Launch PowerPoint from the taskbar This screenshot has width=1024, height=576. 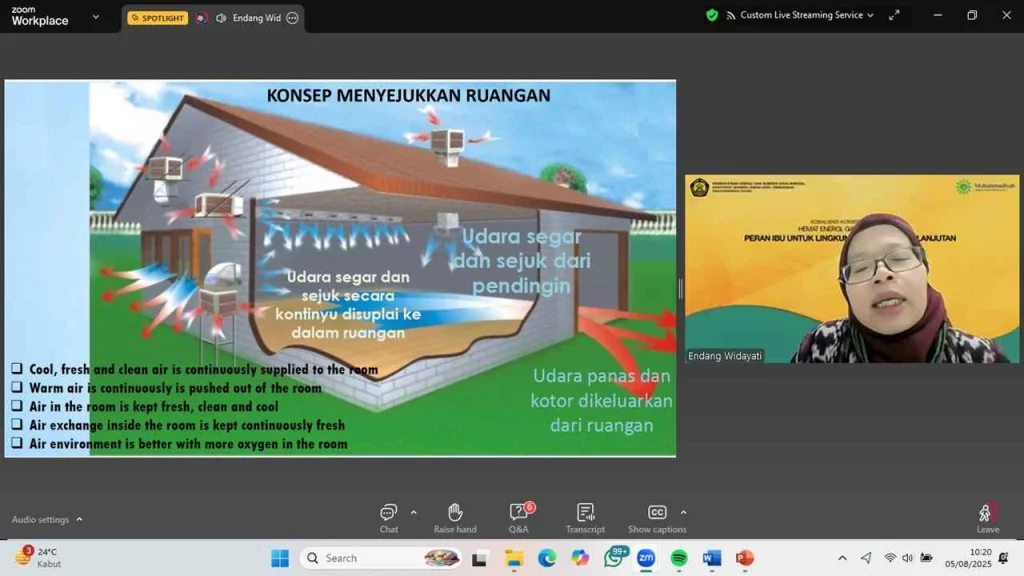(744, 558)
